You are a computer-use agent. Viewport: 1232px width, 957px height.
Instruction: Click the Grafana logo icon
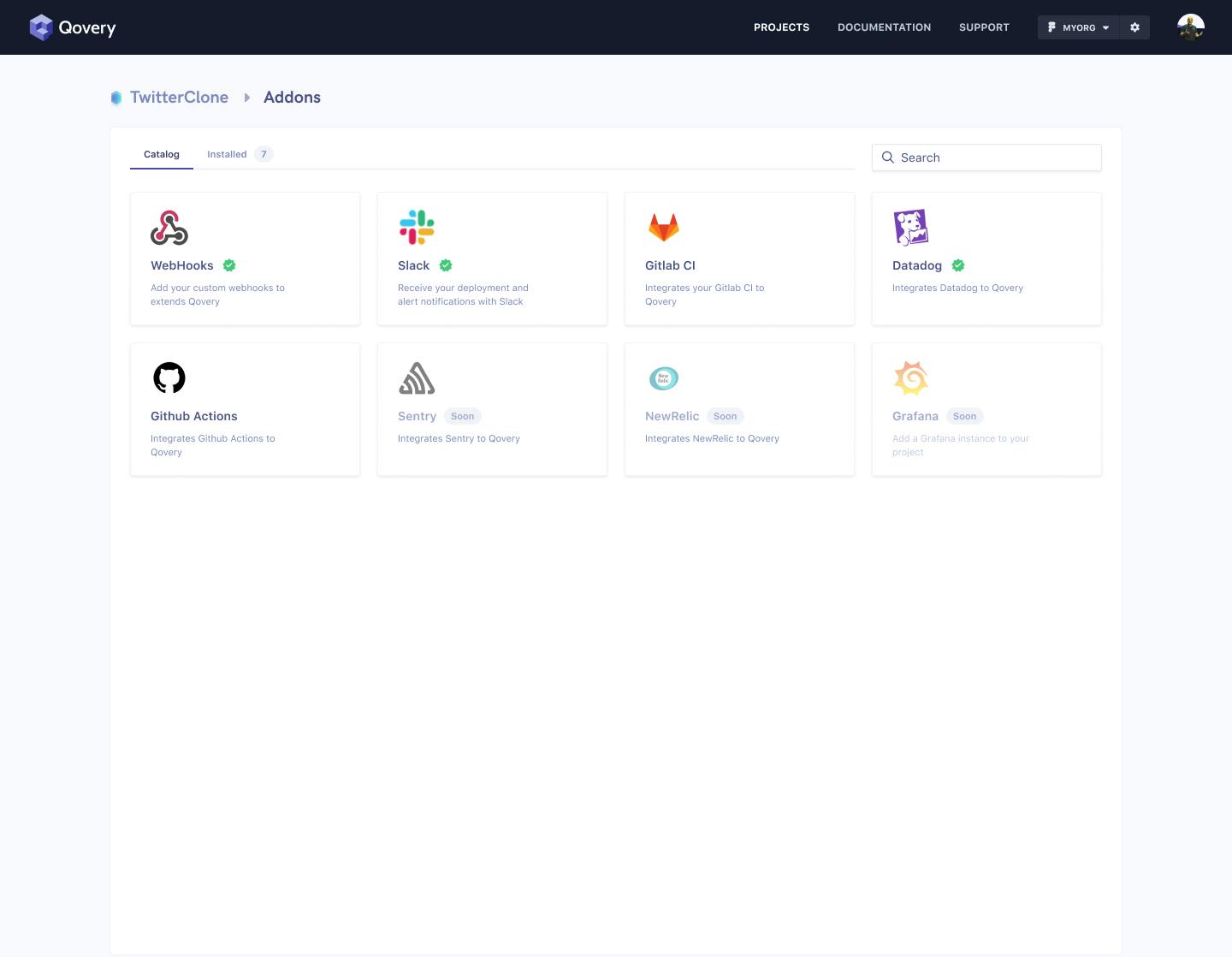click(911, 377)
